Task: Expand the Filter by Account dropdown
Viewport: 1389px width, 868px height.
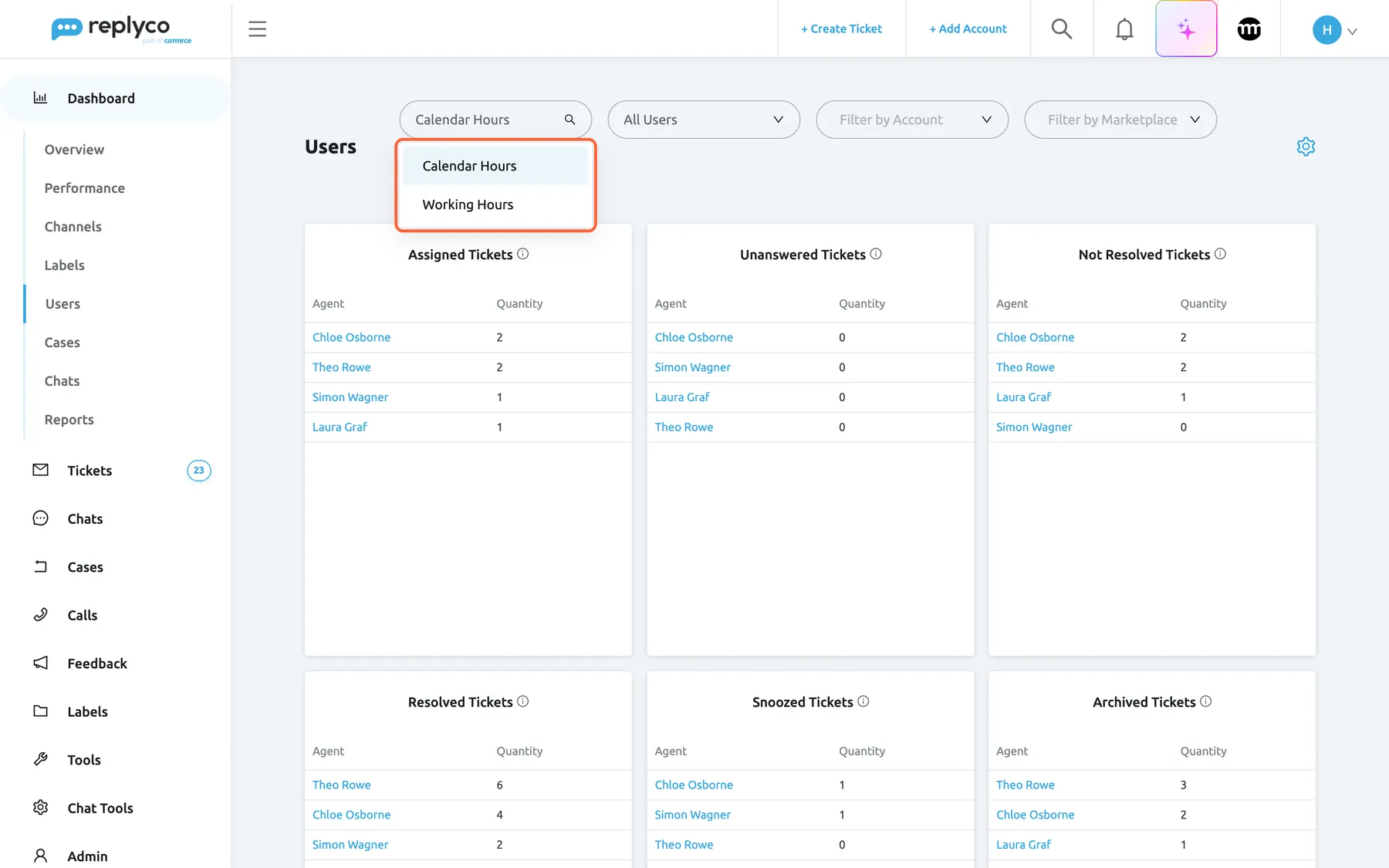Action: pos(912,120)
